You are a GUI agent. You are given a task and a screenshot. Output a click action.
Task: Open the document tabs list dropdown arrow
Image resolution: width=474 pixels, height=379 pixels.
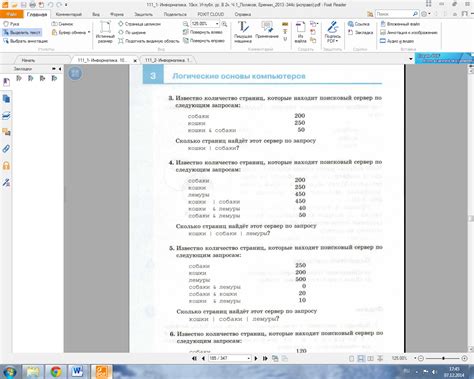click(x=411, y=59)
